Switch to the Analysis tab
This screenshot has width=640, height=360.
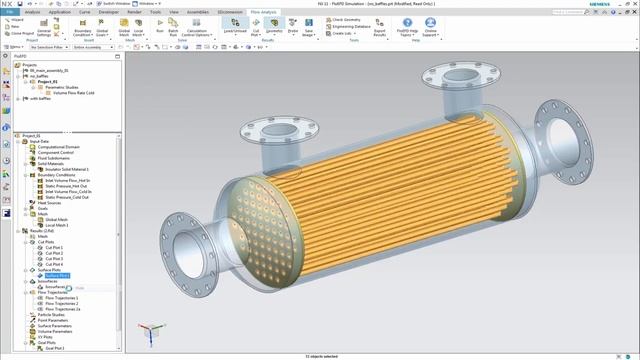32,12
